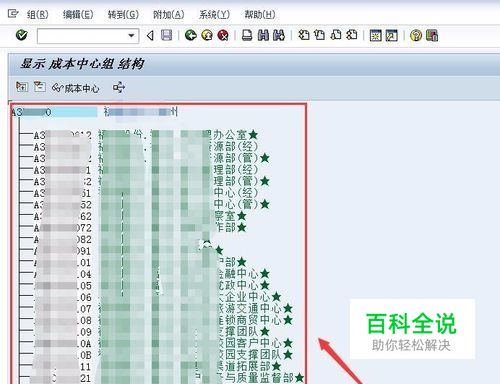Click the Print icon
The height and width of the screenshot is (384, 500).
247,35
